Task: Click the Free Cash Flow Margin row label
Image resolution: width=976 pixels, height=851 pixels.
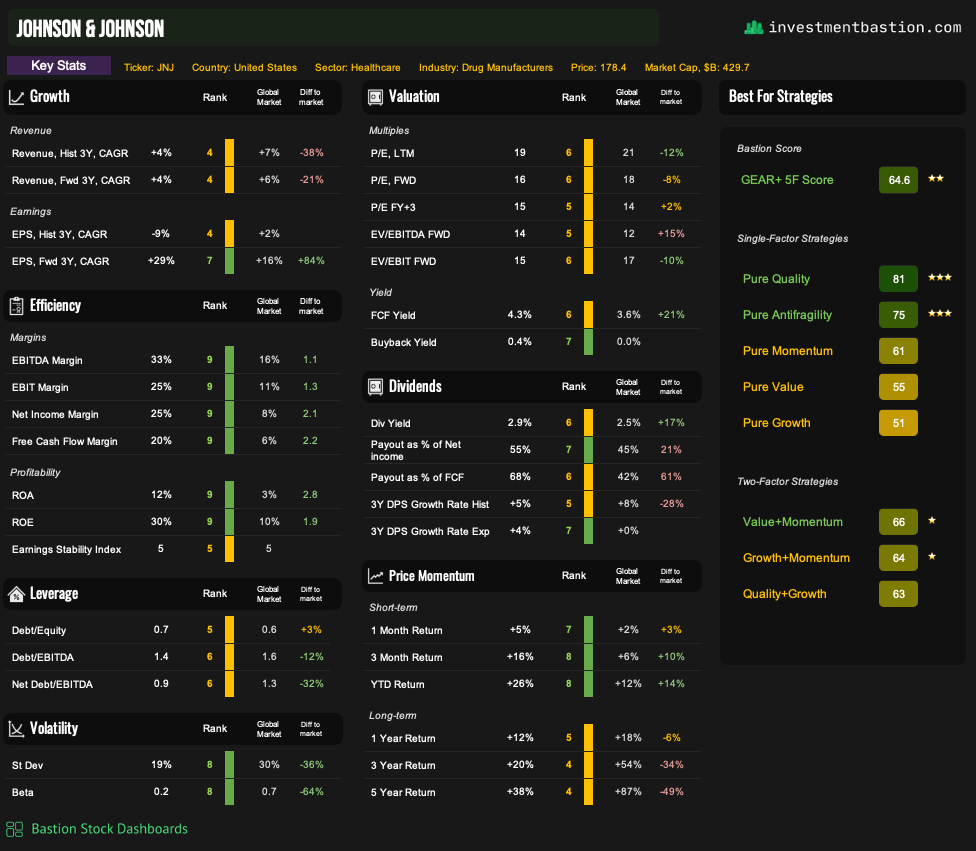Action: (64, 441)
